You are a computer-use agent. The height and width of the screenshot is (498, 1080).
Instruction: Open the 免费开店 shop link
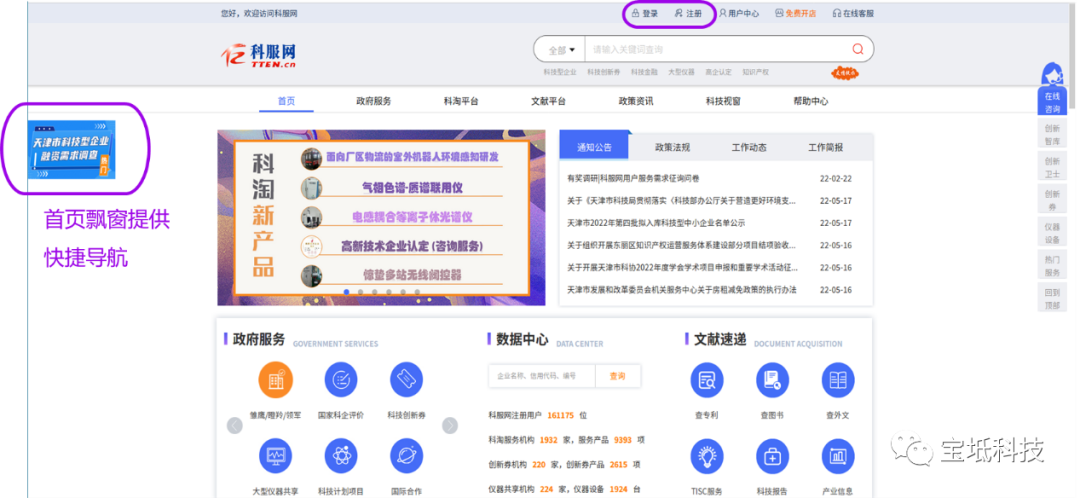tap(796, 13)
